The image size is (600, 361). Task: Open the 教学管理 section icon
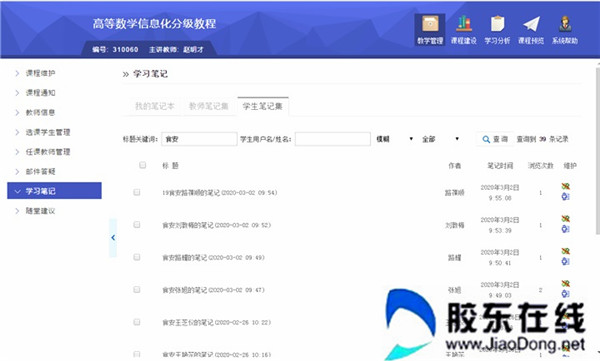coord(430,29)
